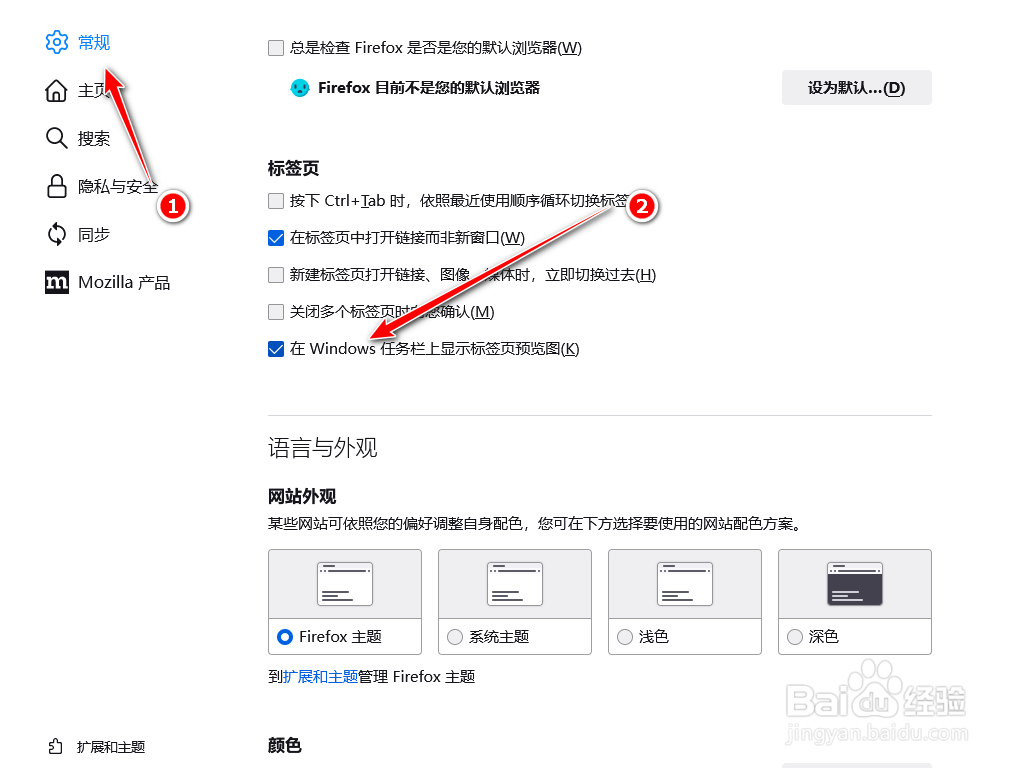The width and height of the screenshot is (1024, 768).
Task: Open the Extensions and Themes link
Action: point(320,677)
